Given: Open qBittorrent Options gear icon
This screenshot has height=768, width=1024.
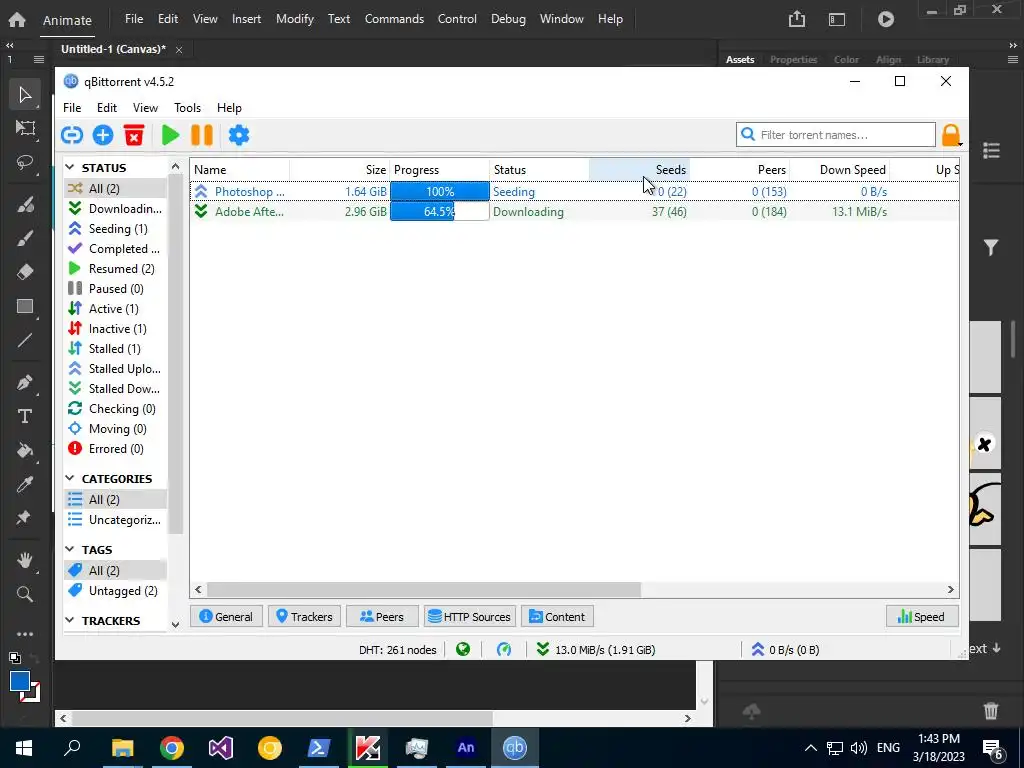Looking at the screenshot, I should 239,135.
